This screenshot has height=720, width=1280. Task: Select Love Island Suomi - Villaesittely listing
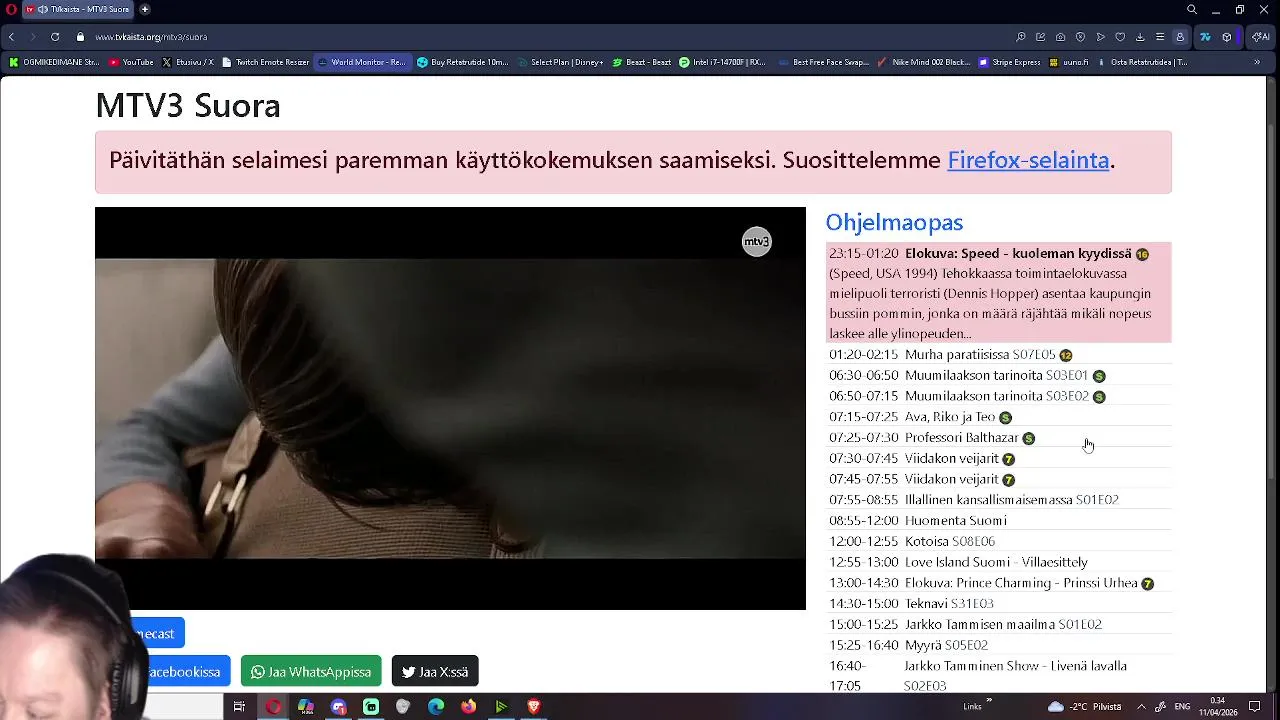click(999, 562)
